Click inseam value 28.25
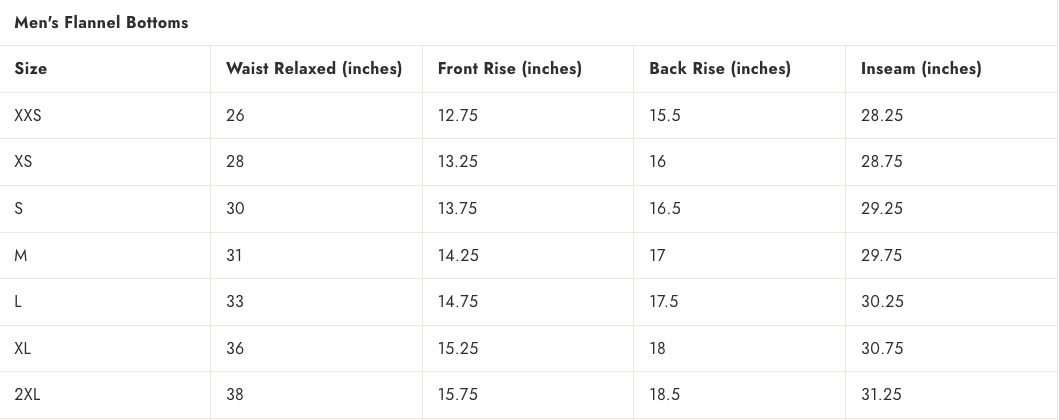This screenshot has width=1059, height=420. pyautogui.click(x=882, y=115)
